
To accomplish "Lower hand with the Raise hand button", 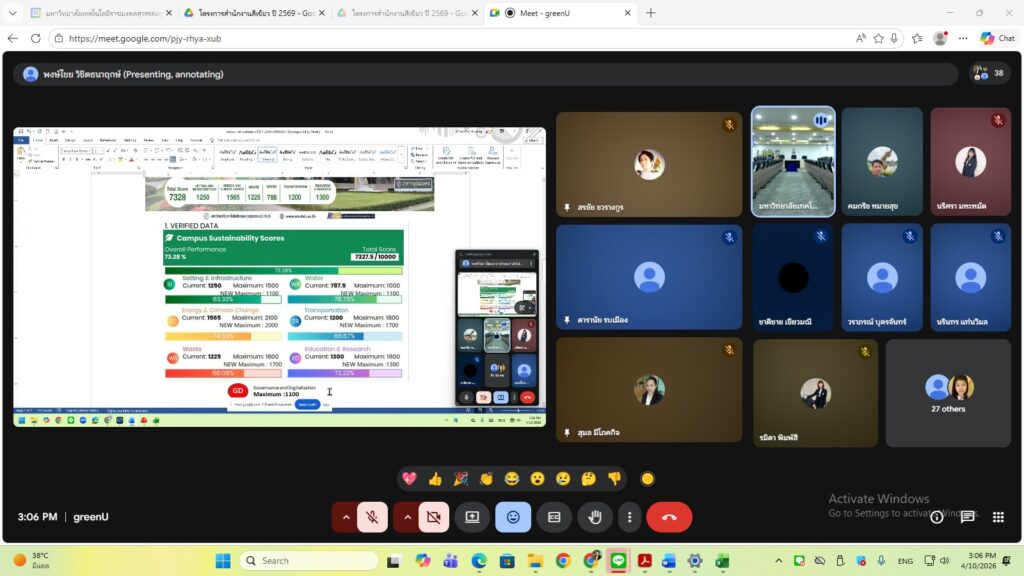I will click(594, 517).
